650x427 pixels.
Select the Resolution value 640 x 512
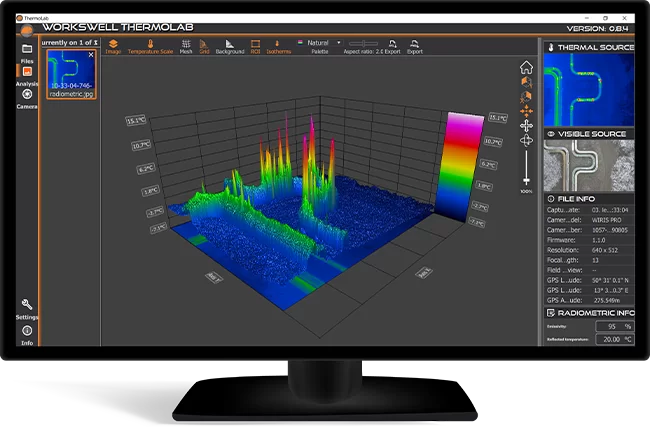(x=605, y=250)
